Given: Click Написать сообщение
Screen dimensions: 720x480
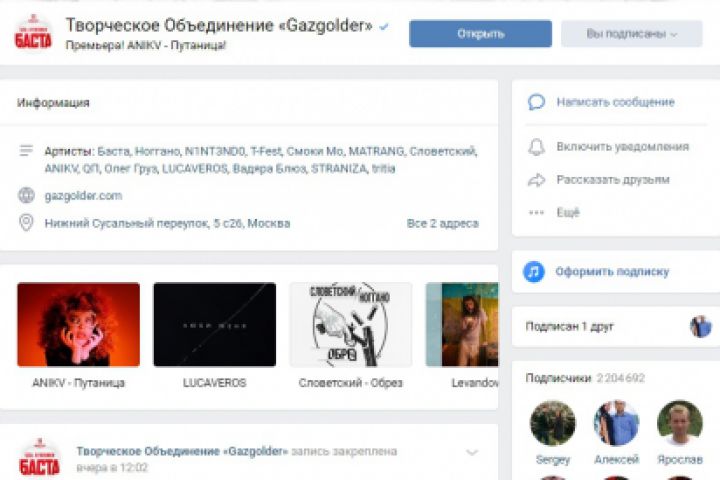Looking at the screenshot, I should (615, 102).
